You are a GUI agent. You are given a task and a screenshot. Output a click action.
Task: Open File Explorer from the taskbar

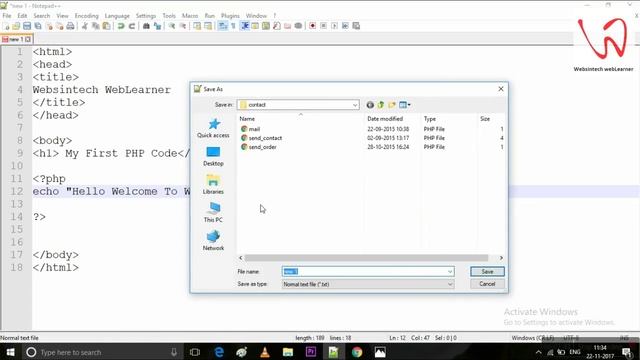[288, 352]
